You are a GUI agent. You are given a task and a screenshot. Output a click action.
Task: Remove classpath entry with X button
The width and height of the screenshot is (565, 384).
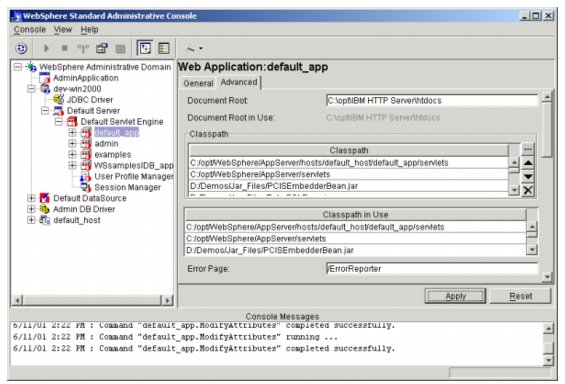point(528,190)
